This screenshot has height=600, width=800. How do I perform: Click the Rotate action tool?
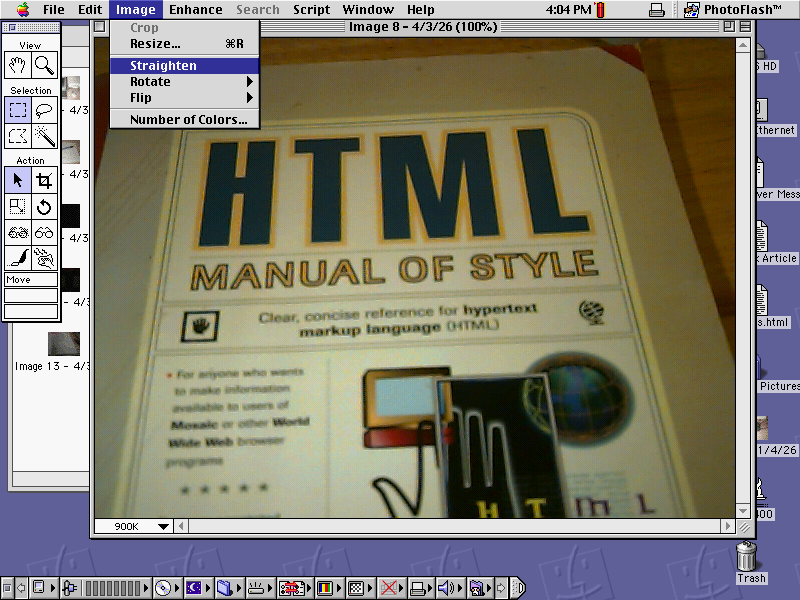44,207
